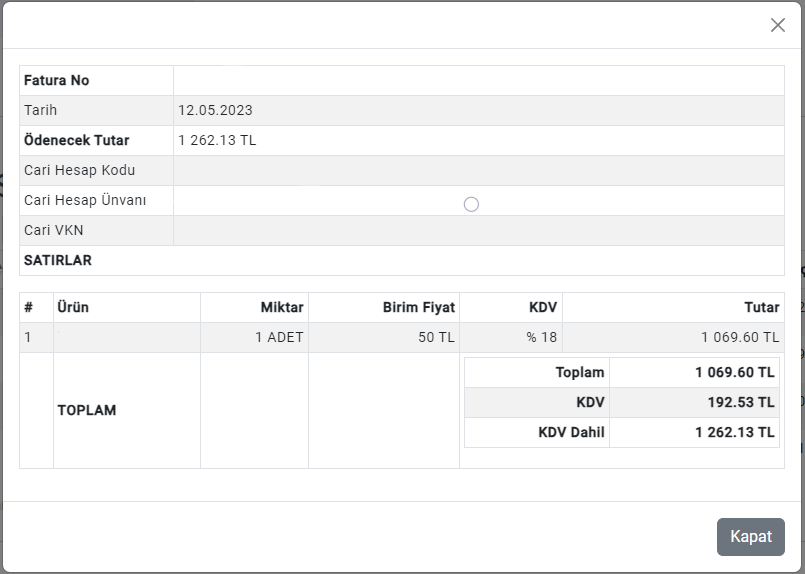Click the 1 ADET quantity cell
Image resolution: width=805 pixels, height=574 pixels.
coord(278,337)
